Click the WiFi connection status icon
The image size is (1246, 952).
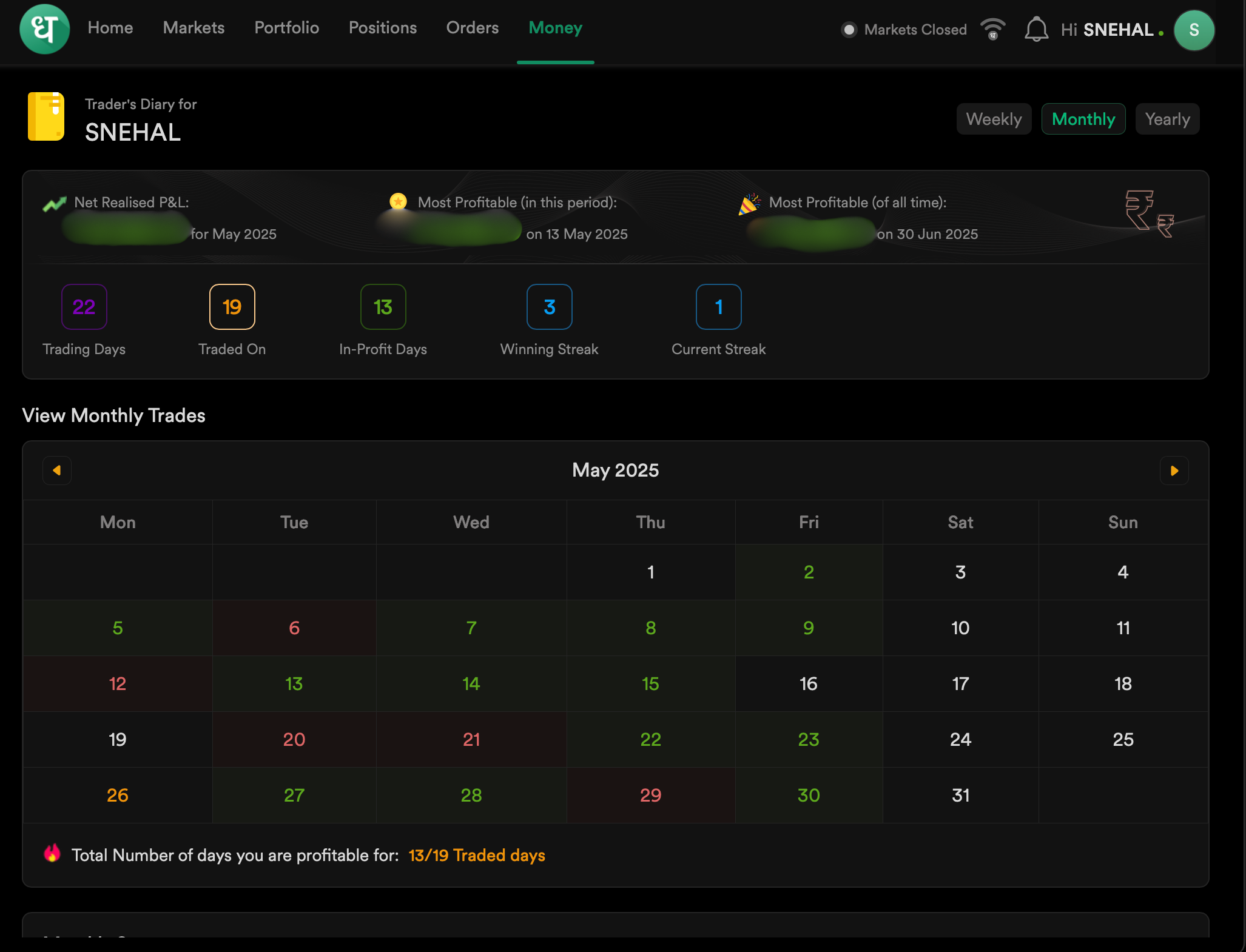click(x=993, y=29)
